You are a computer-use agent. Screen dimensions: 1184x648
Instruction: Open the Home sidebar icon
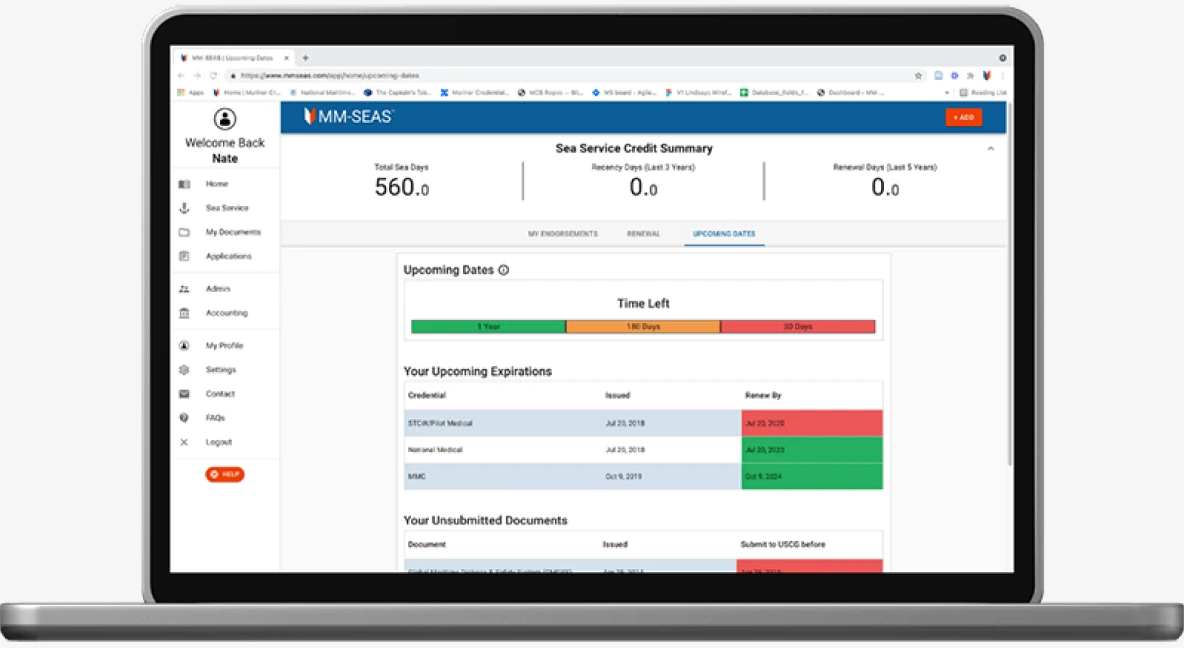tap(184, 184)
